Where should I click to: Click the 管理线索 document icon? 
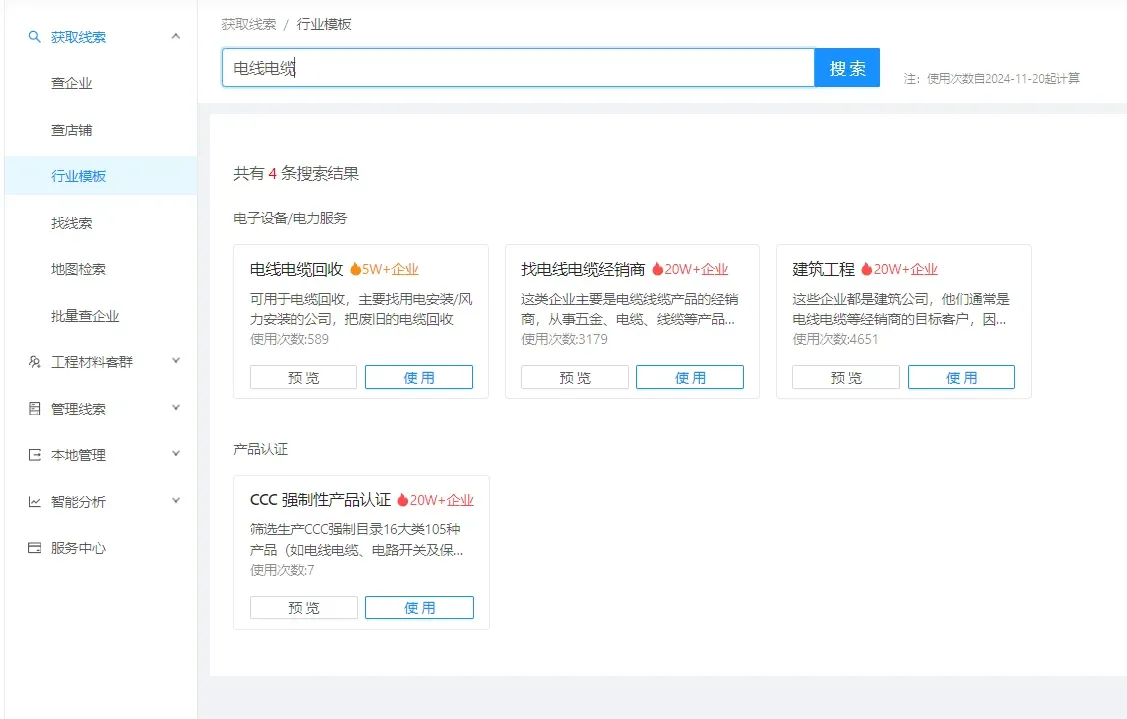point(34,408)
